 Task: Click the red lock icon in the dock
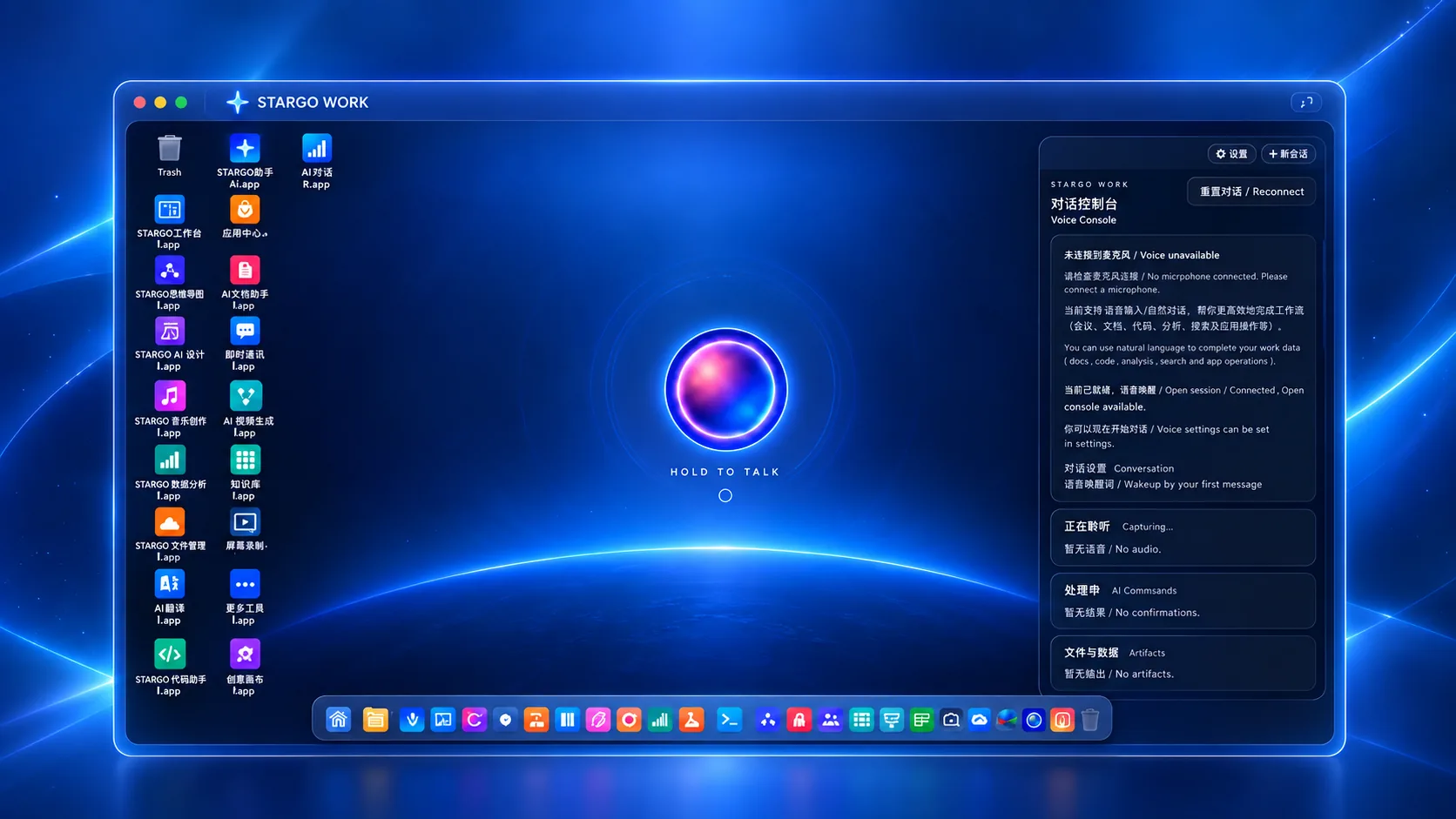[x=799, y=720]
